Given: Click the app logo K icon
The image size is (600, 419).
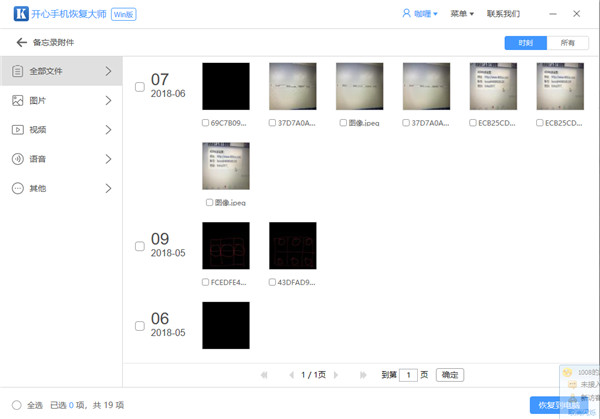Looking at the screenshot, I should (21, 14).
